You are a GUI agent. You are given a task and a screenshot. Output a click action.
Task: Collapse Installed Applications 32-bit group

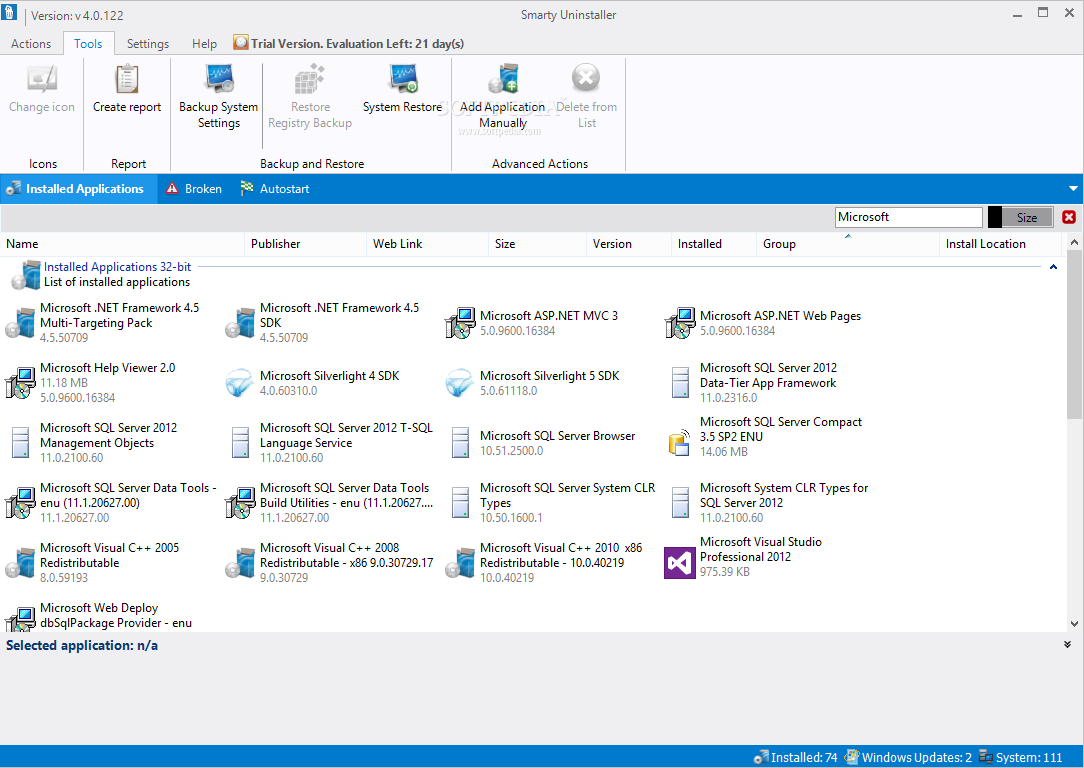(1054, 267)
